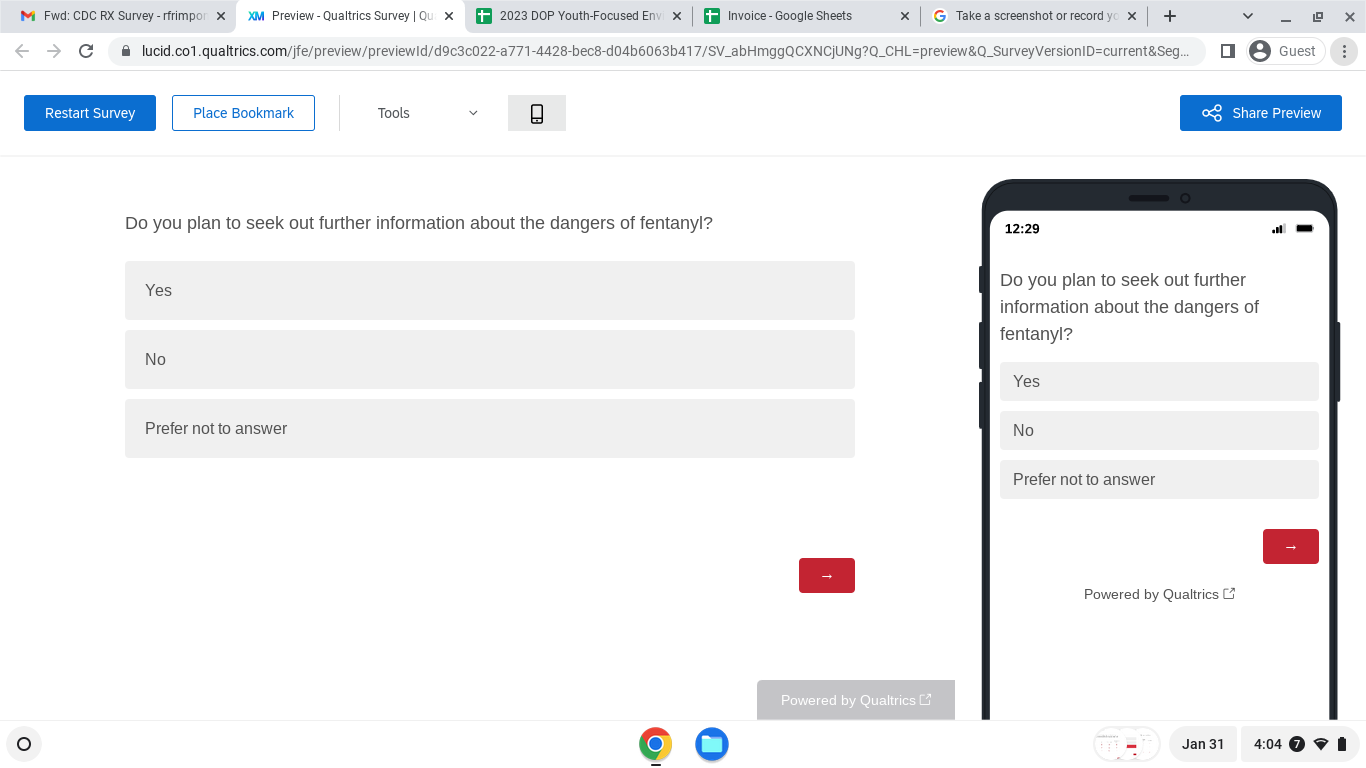Image resolution: width=1366 pixels, height=768 pixels.
Task: Open the Guest profile menu
Action: click(1285, 51)
